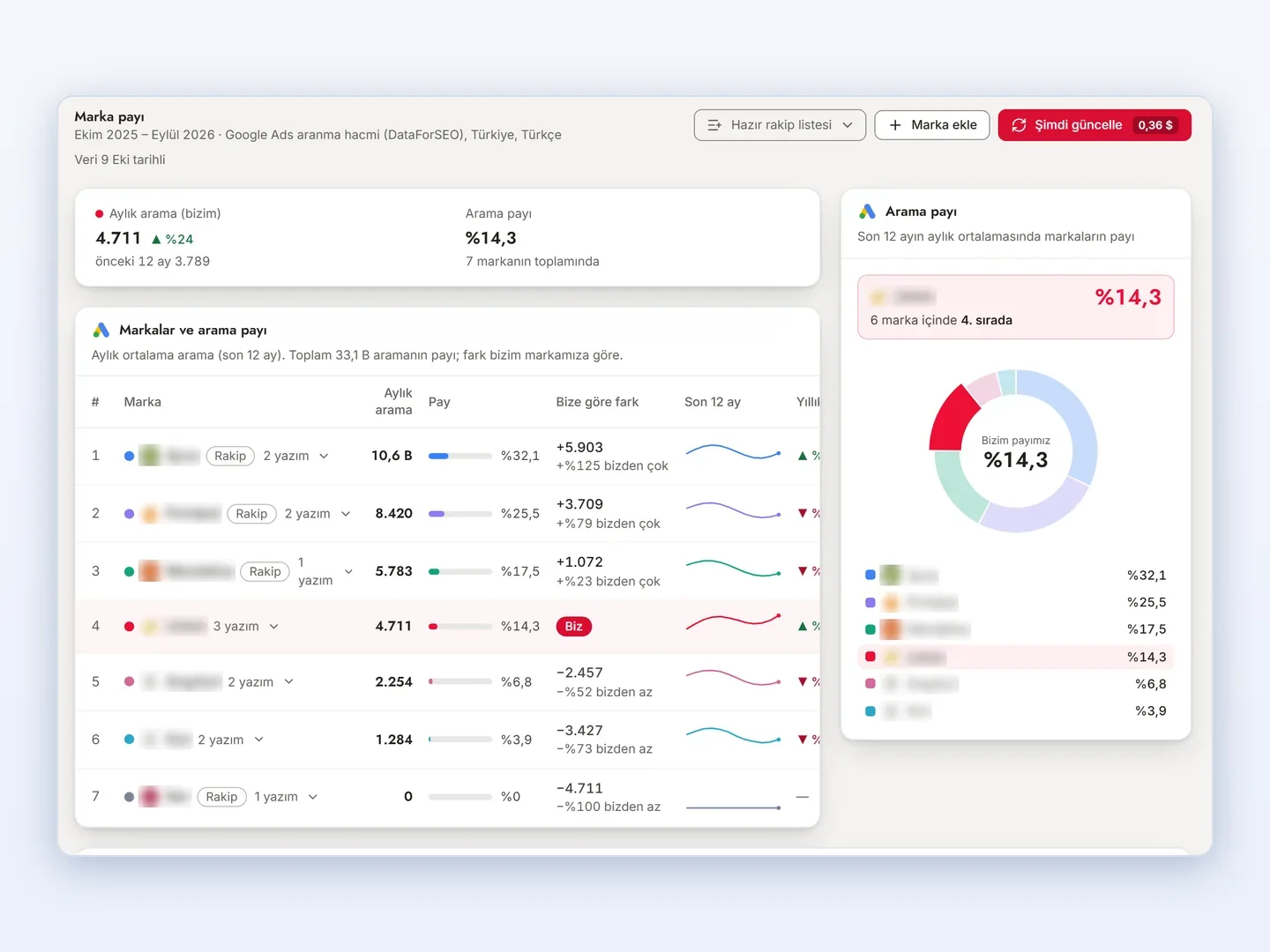Screen dimensions: 1270x952
Task: Click Google Ads logo beside Arama payı panel
Action: pyautogui.click(x=867, y=212)
